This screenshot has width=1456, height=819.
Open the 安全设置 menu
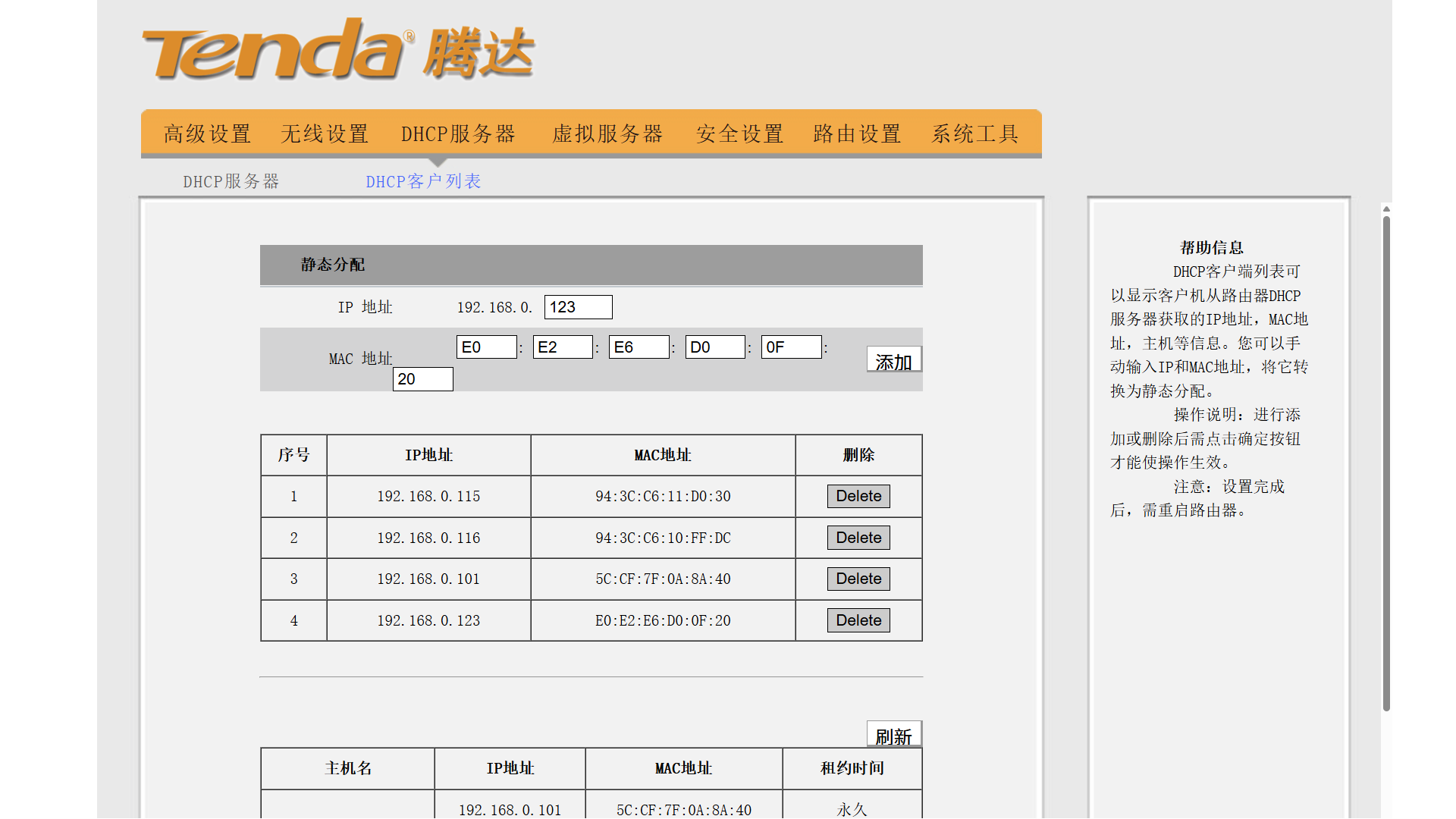tap(739, 134)
